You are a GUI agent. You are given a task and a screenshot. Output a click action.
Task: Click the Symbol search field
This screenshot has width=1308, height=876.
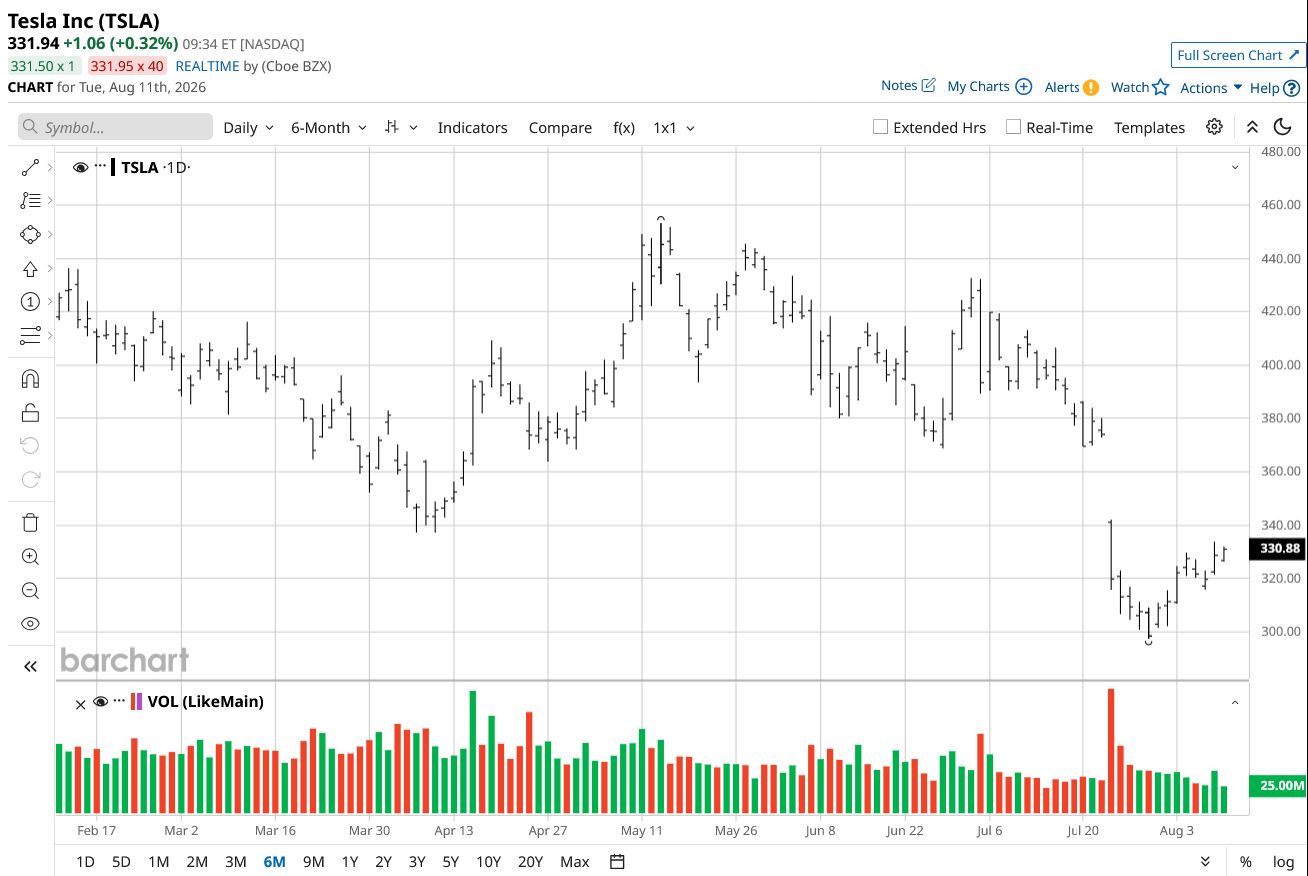click(115, 127)
